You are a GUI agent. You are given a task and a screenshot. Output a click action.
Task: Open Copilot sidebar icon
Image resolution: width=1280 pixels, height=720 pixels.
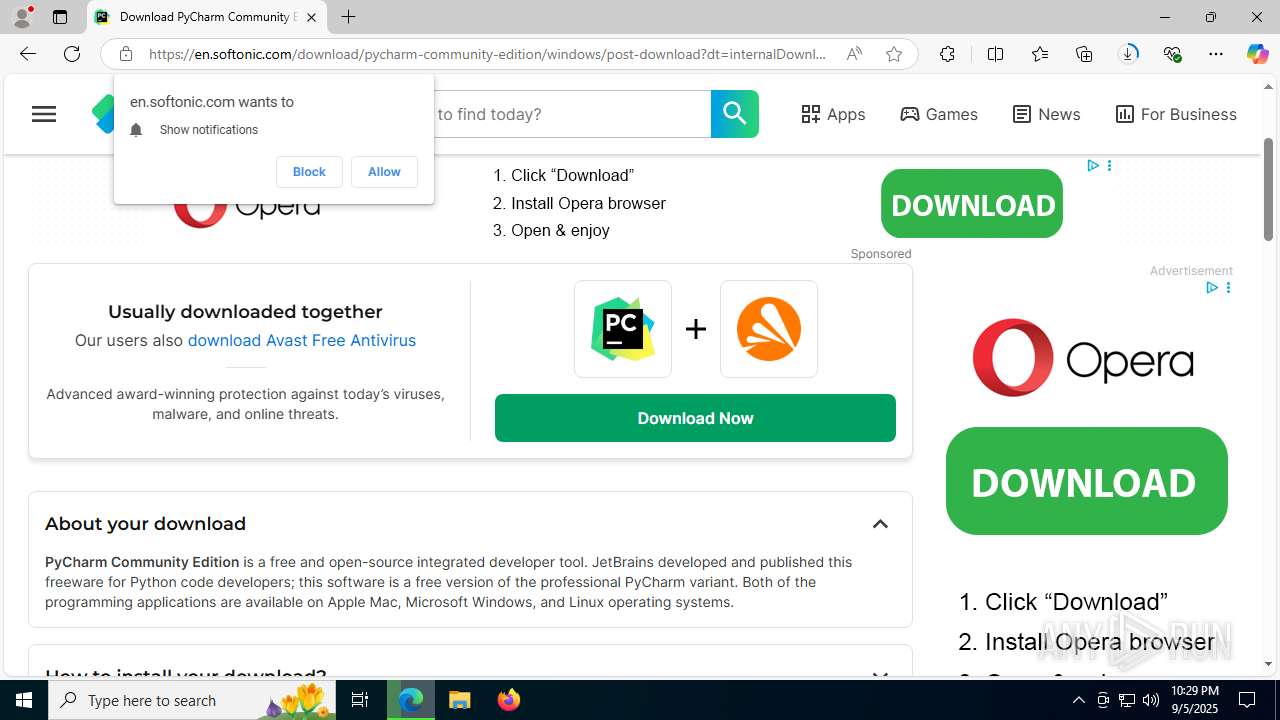pos(1258,54)
